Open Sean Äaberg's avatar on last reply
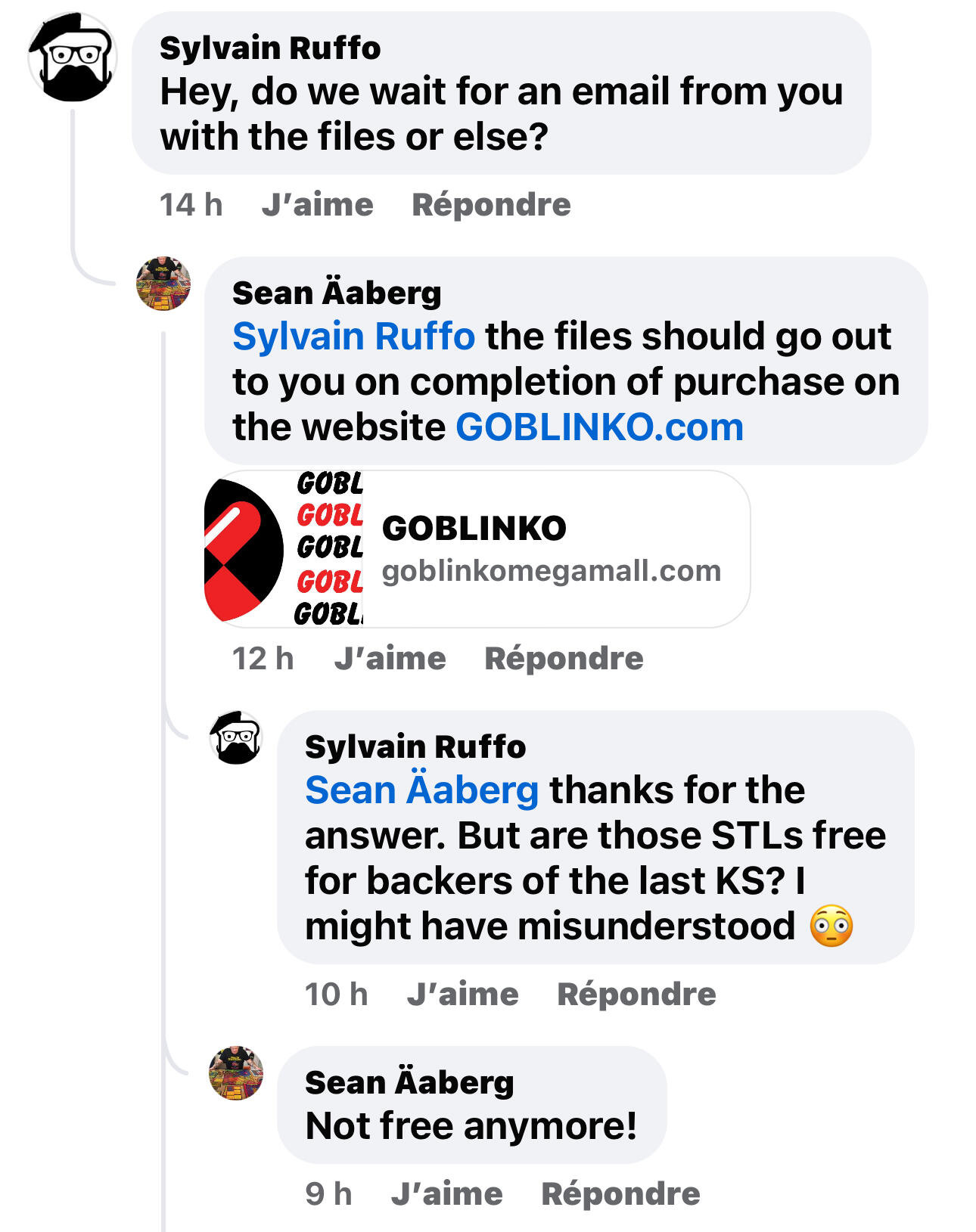 (x=236, y=1073)
